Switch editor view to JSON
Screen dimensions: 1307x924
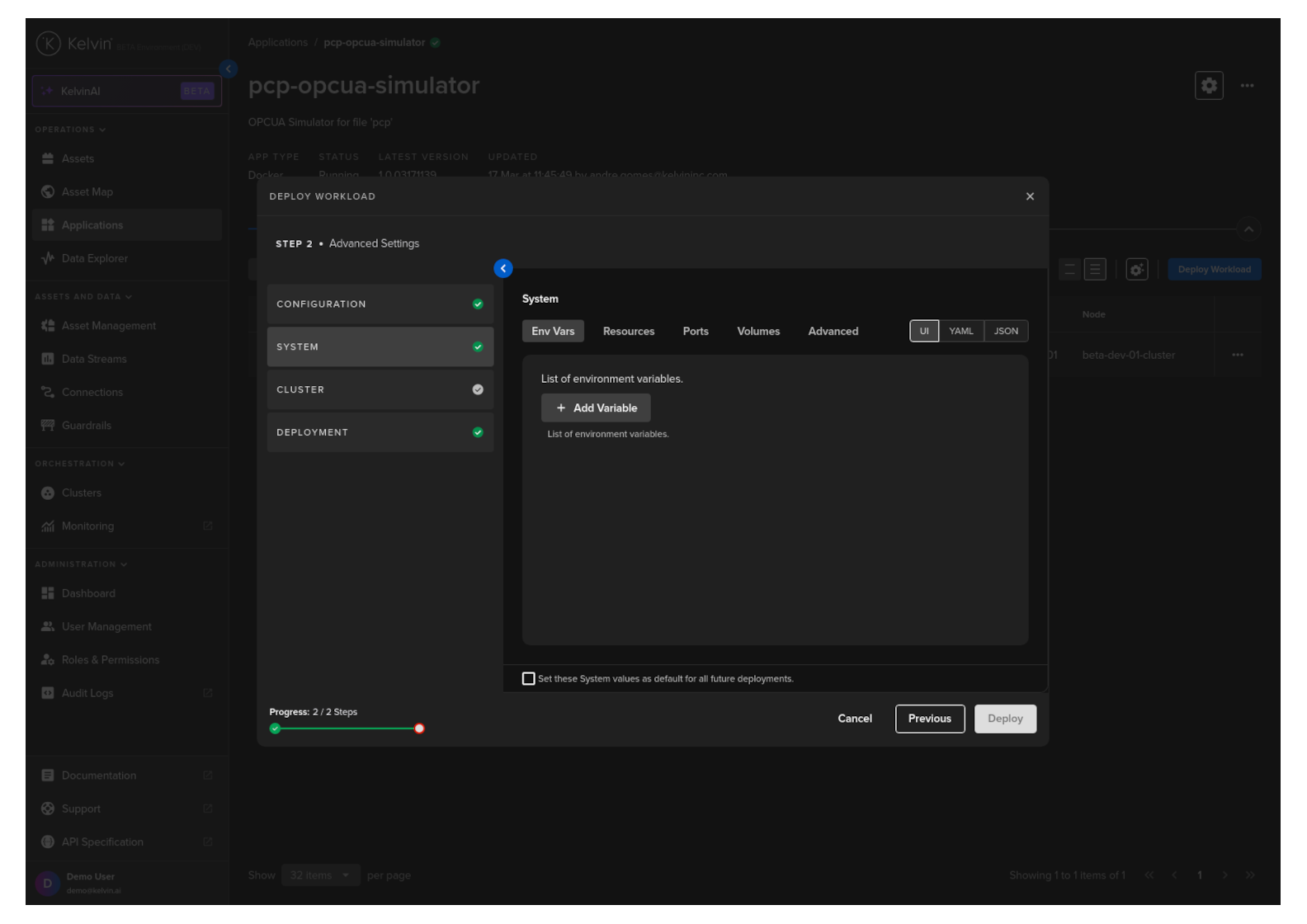coord(1005,331)
